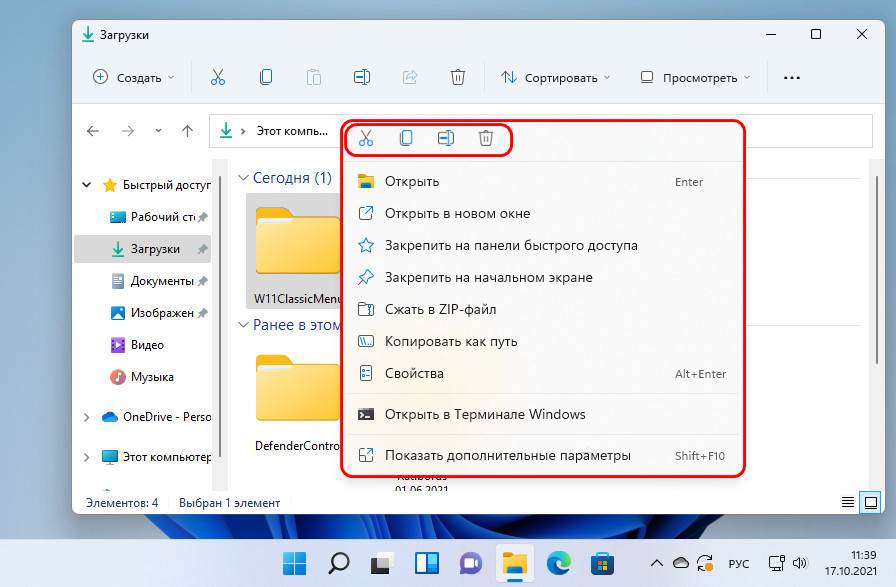Collapse the Сегодня group

(x=242, y=178)
